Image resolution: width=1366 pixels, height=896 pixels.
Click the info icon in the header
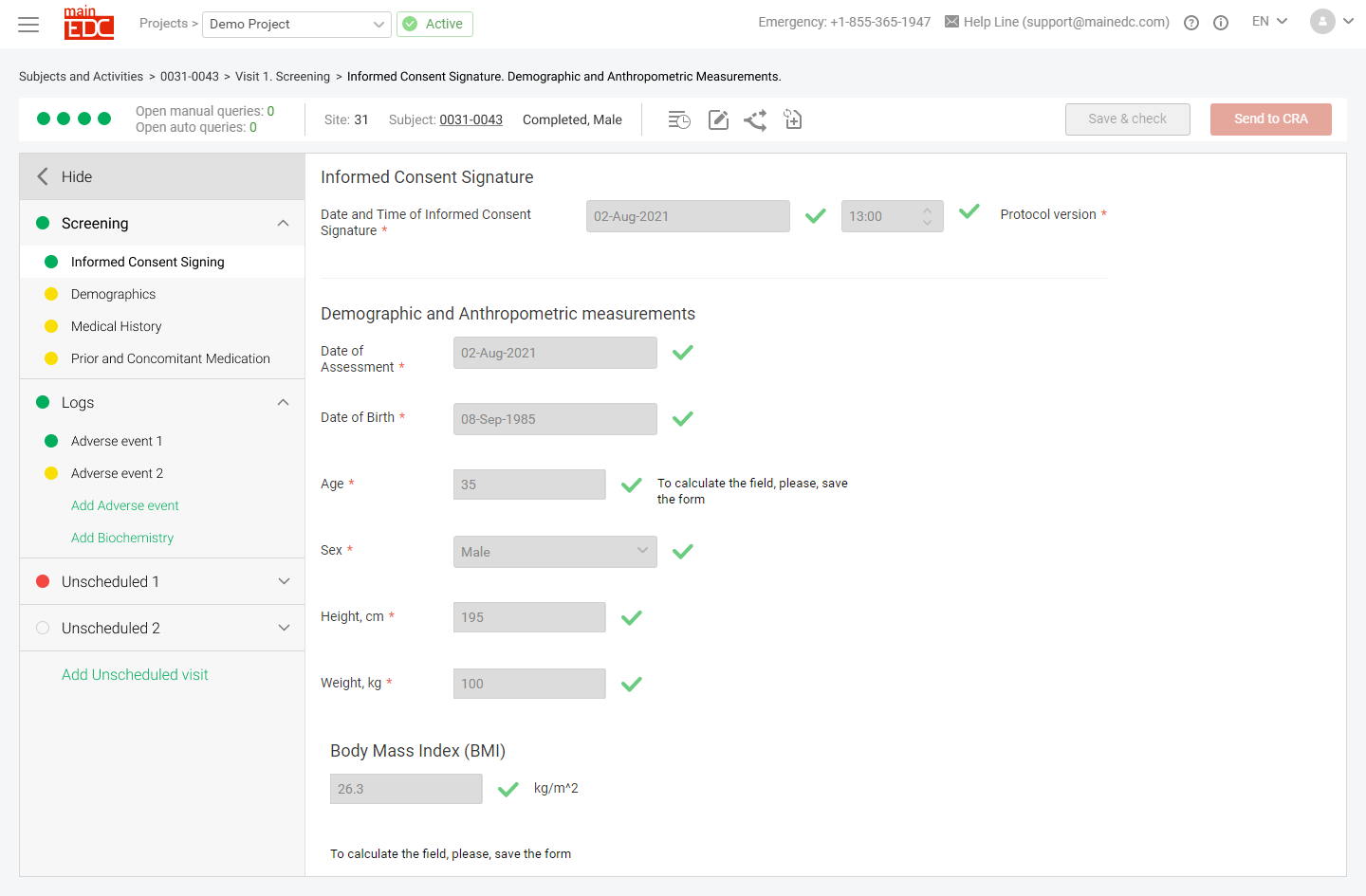pos(1221,22)
